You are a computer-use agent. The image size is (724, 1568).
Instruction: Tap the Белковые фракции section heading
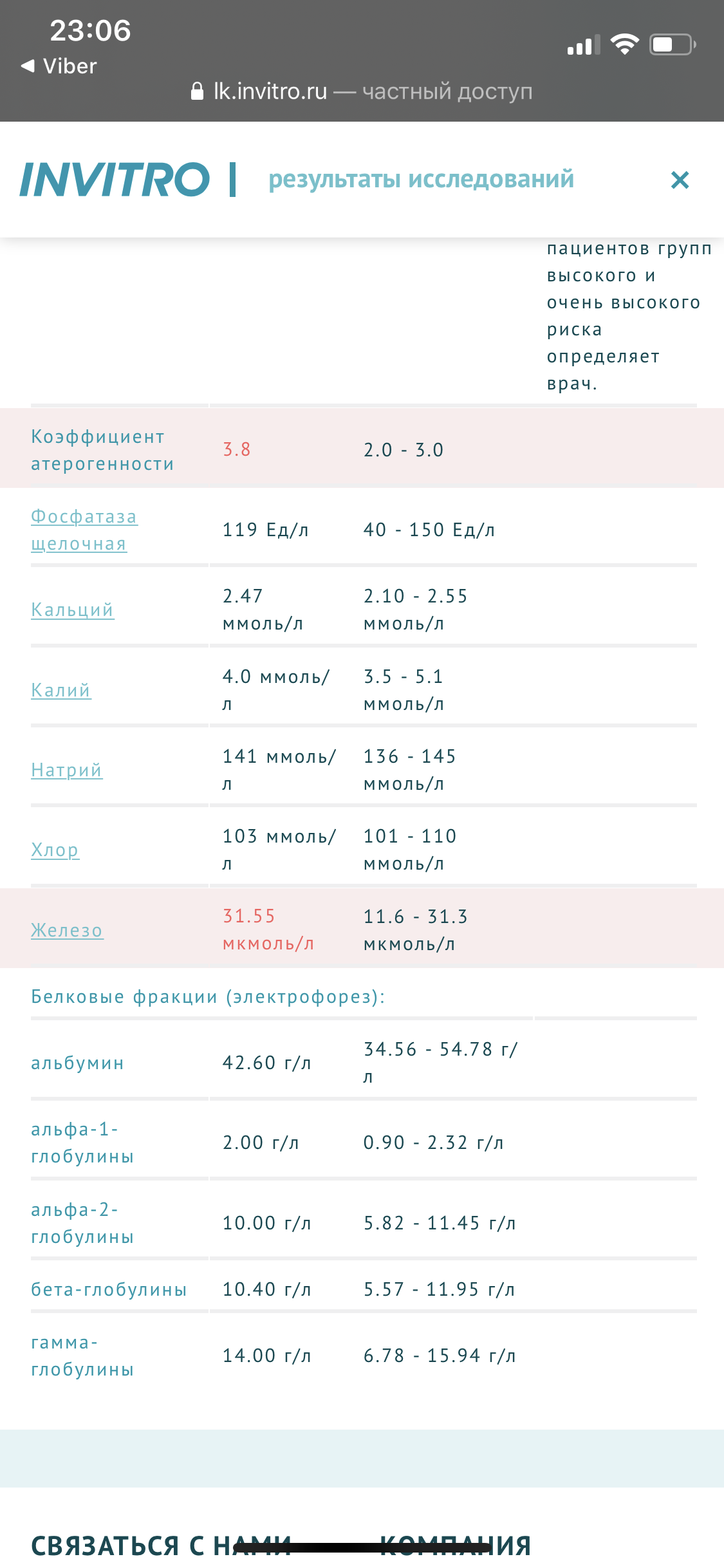click(x=208, y=996)
